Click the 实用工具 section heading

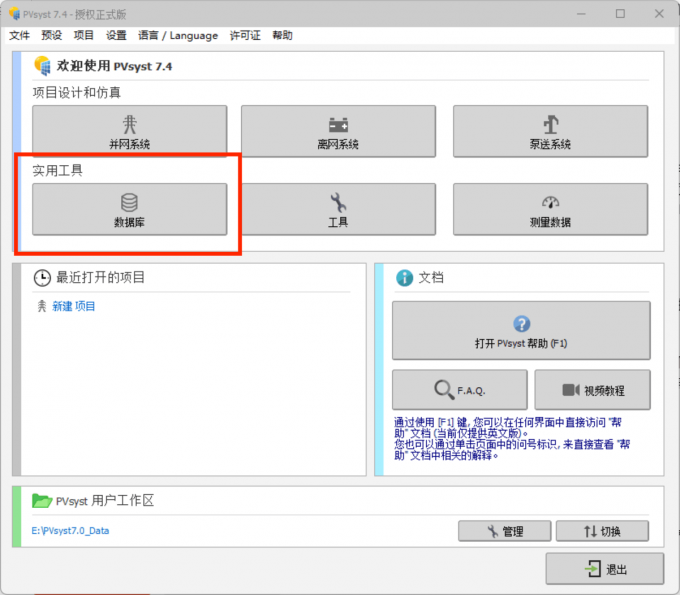click(x=57, y=170)
